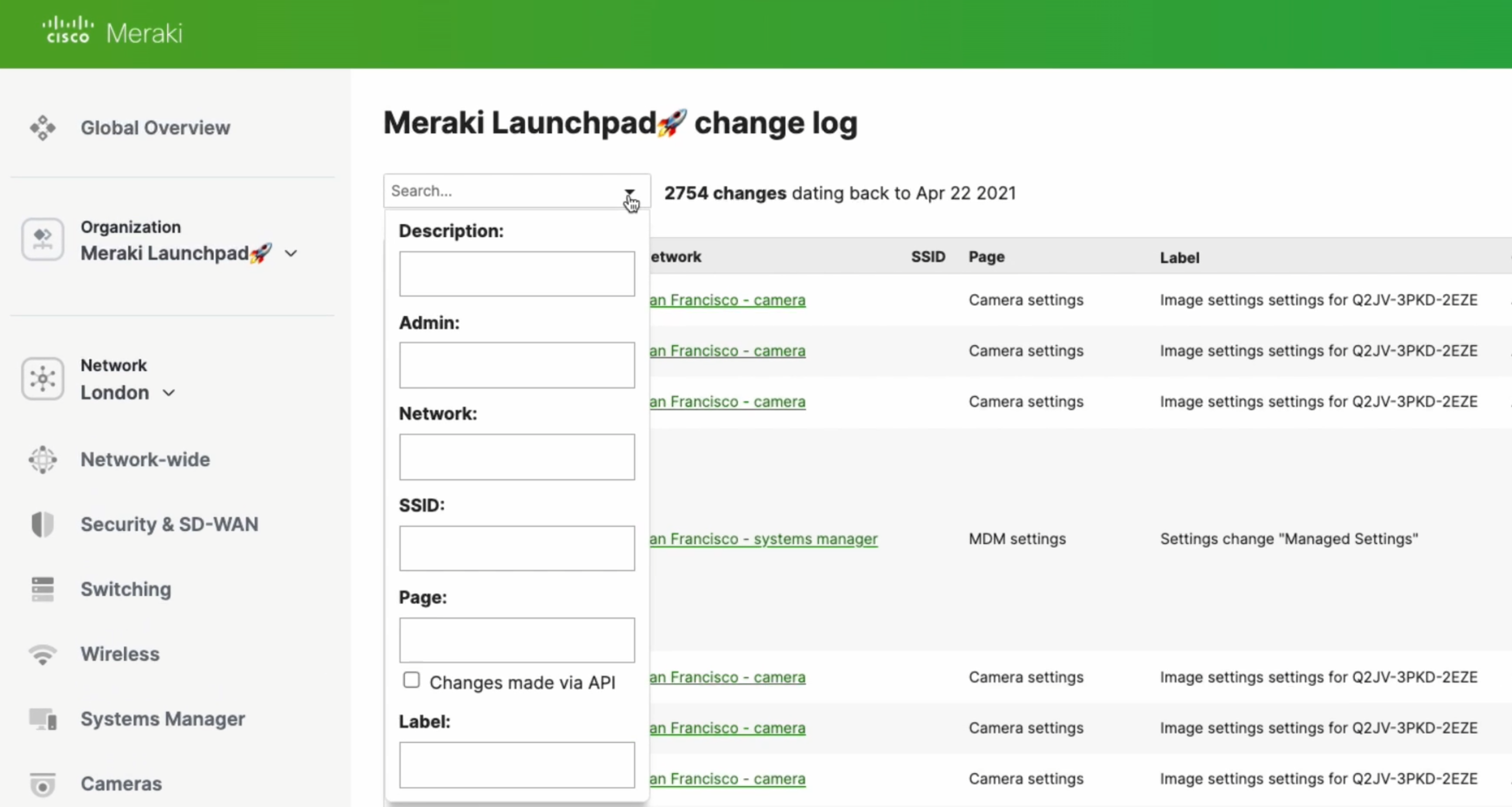Click the SSID filter text box
1512x807 pixels.
pyautogui.click(x=517, y=548)
